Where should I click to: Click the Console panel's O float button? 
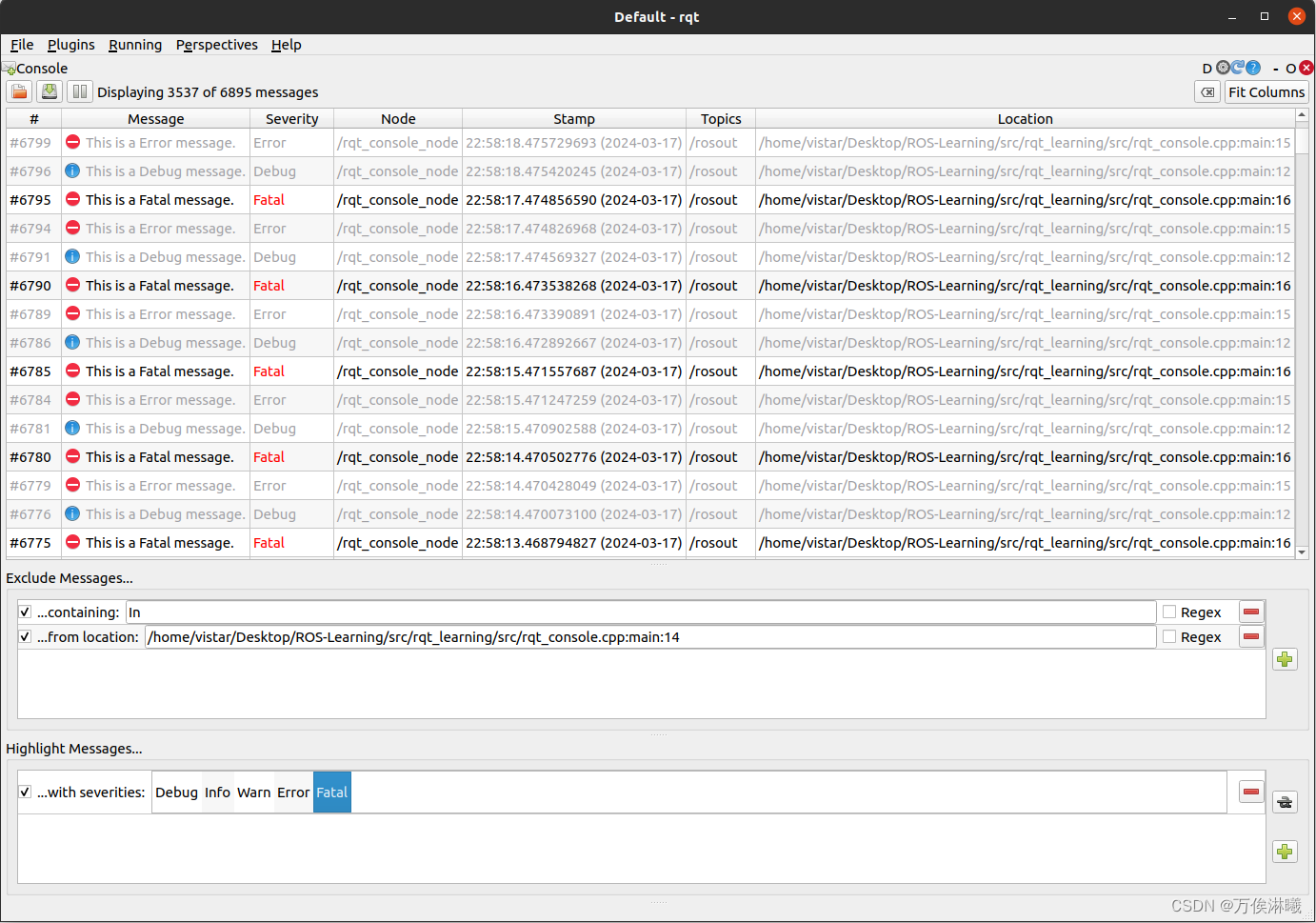click(x=1291, y=69)
